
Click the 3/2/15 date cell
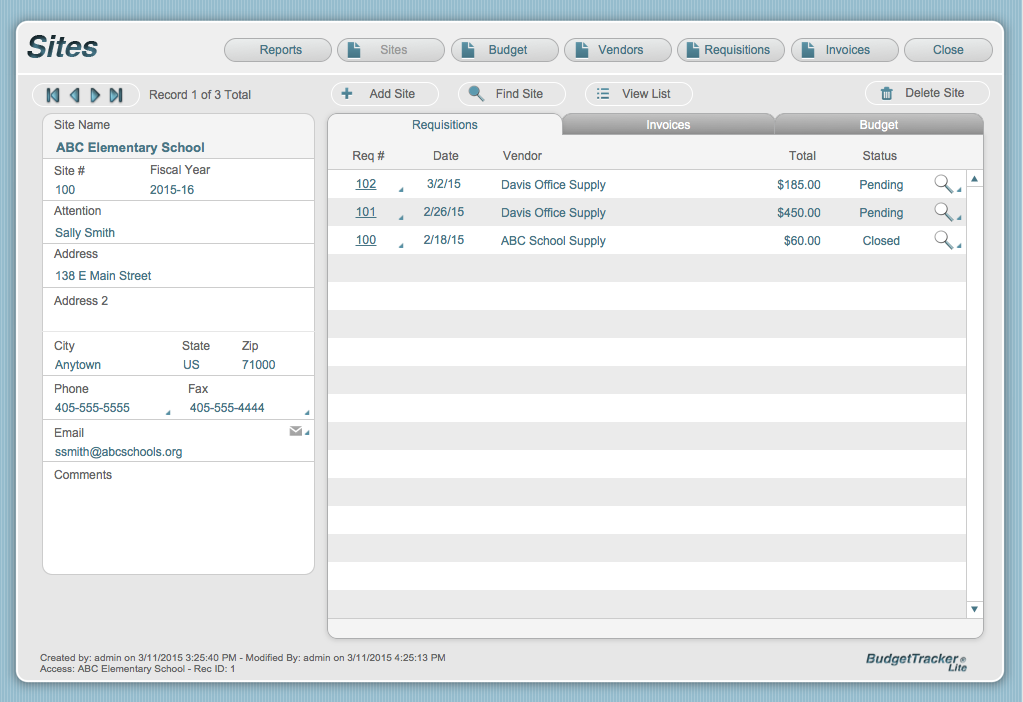[x=444, y=184]
